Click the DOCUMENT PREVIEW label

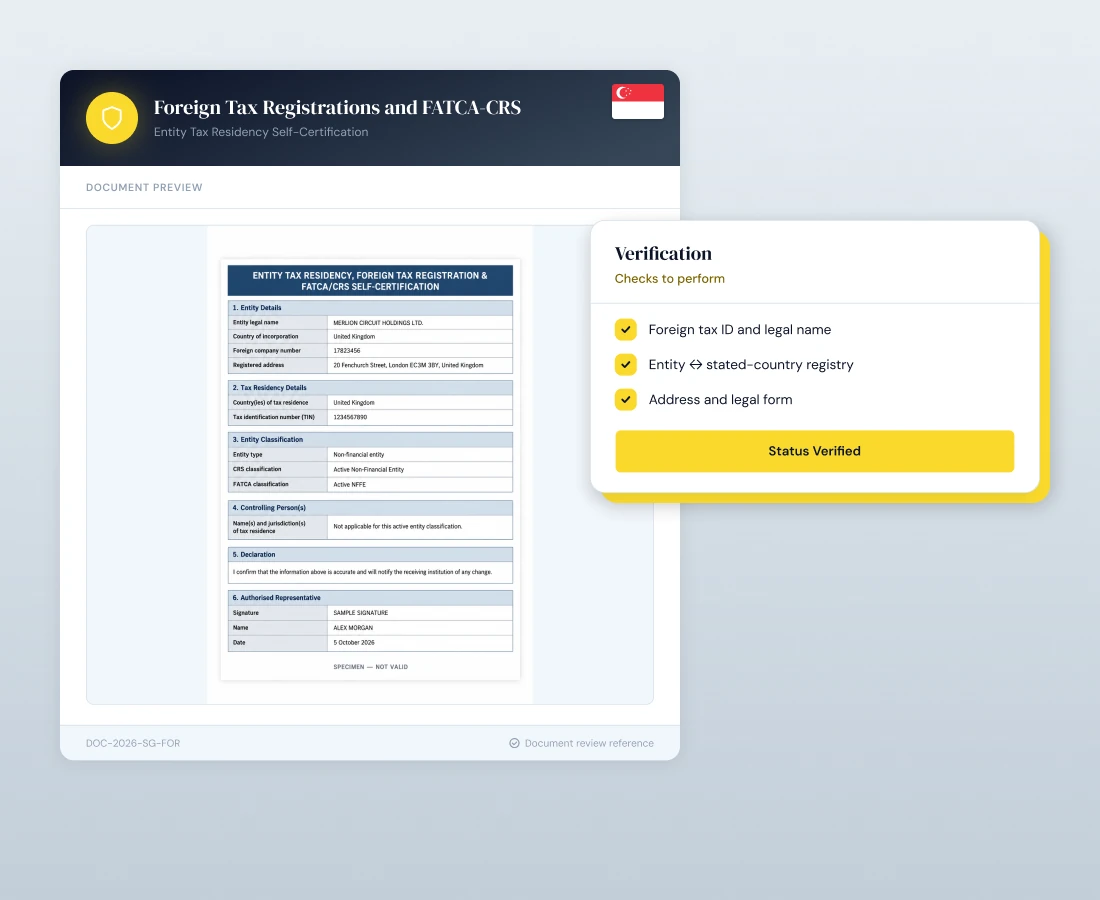click(x=144, y=187)
